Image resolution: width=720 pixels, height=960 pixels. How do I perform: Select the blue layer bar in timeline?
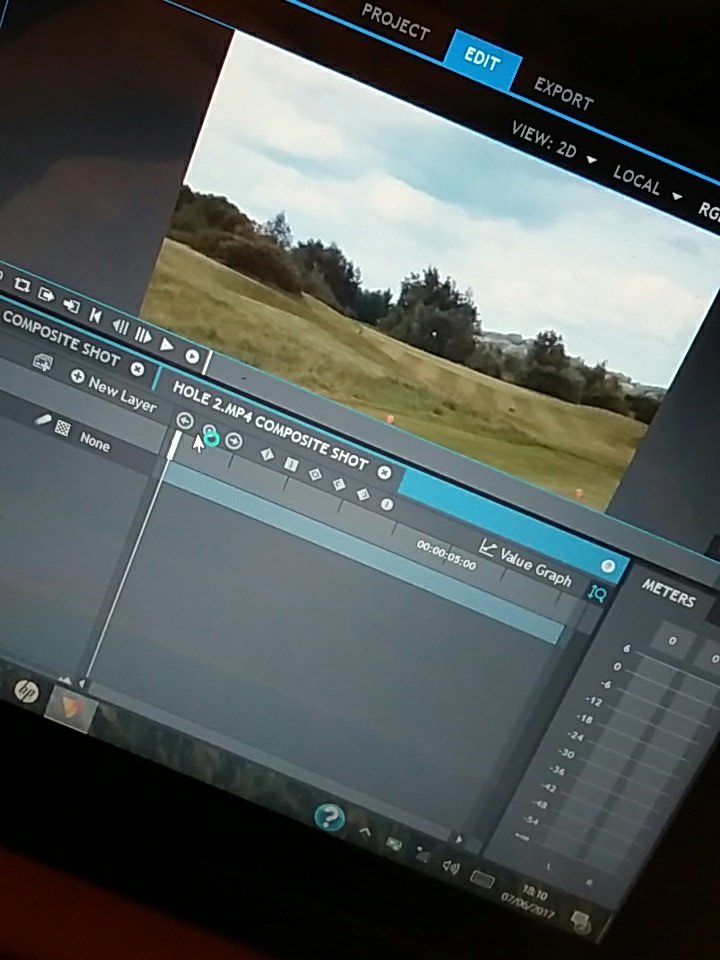(363, 553)
